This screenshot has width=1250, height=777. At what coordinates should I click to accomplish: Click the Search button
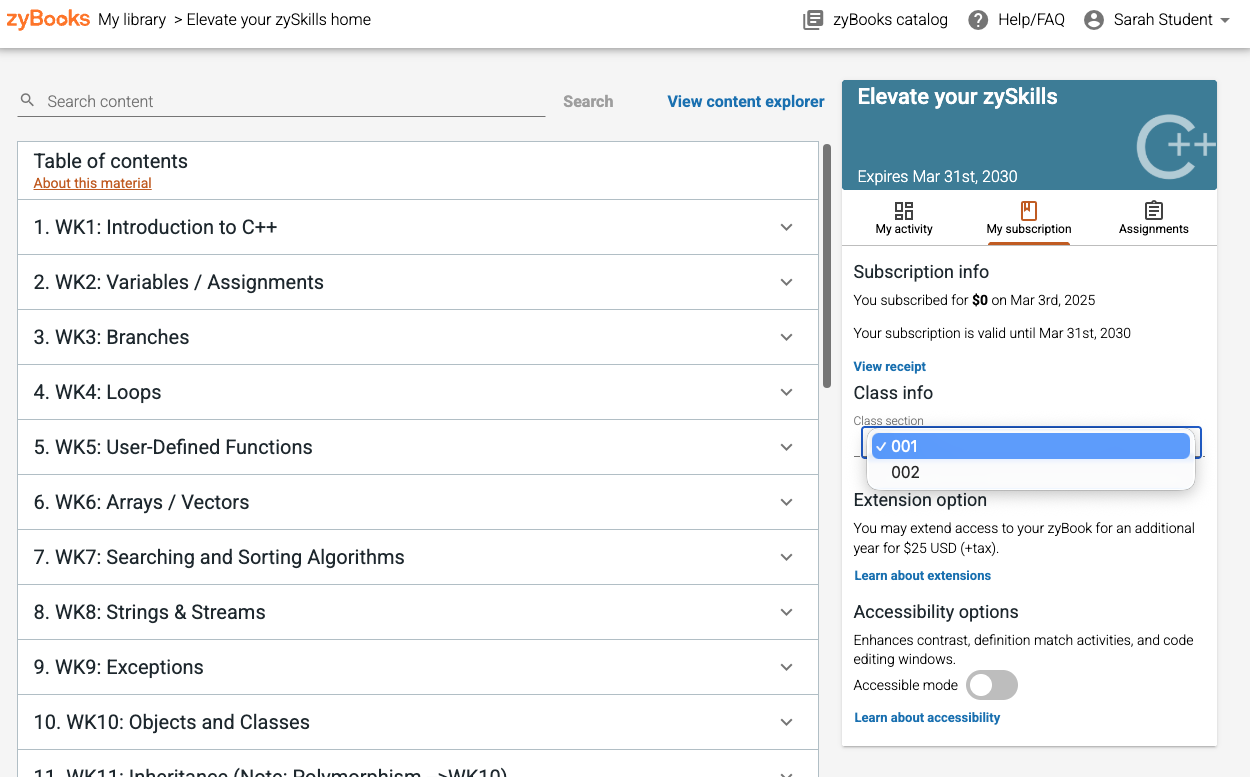(588, 101)
